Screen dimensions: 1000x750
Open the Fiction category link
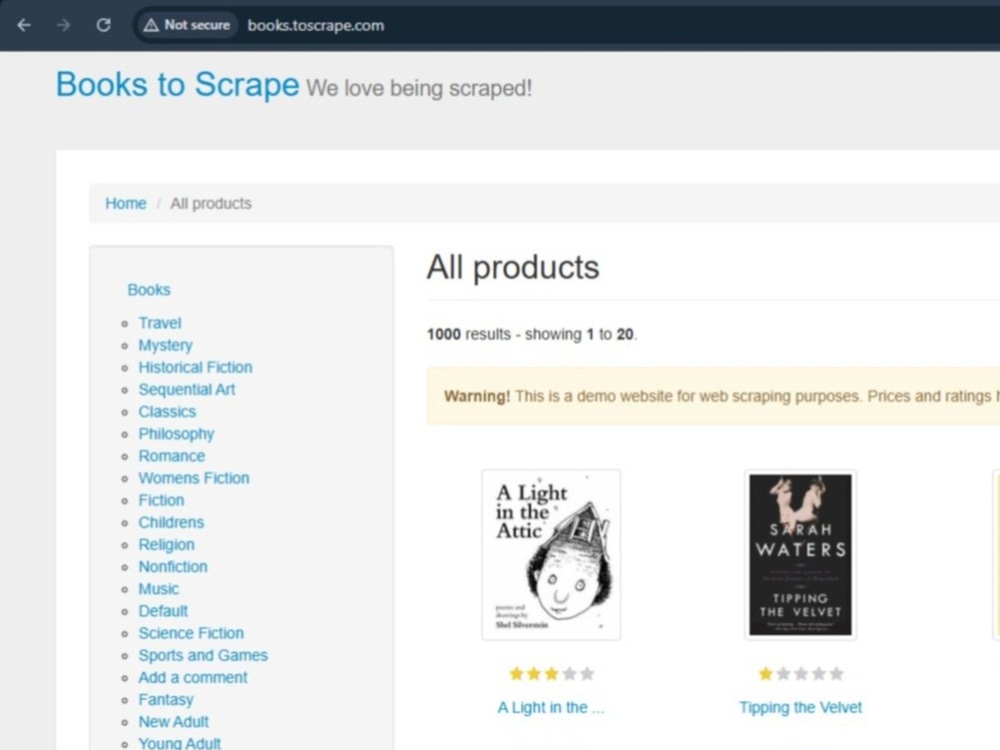click(161, 500)
